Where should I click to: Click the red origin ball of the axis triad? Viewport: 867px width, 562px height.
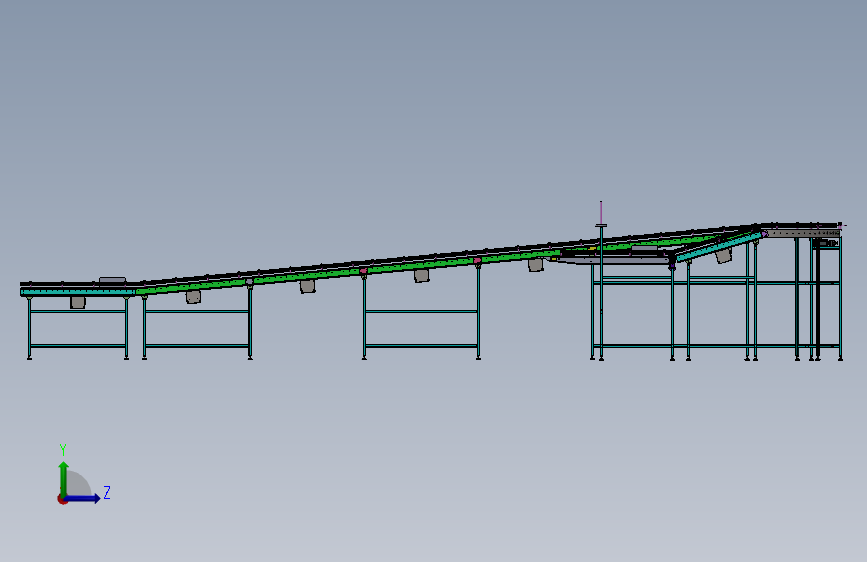click(62, 499)
